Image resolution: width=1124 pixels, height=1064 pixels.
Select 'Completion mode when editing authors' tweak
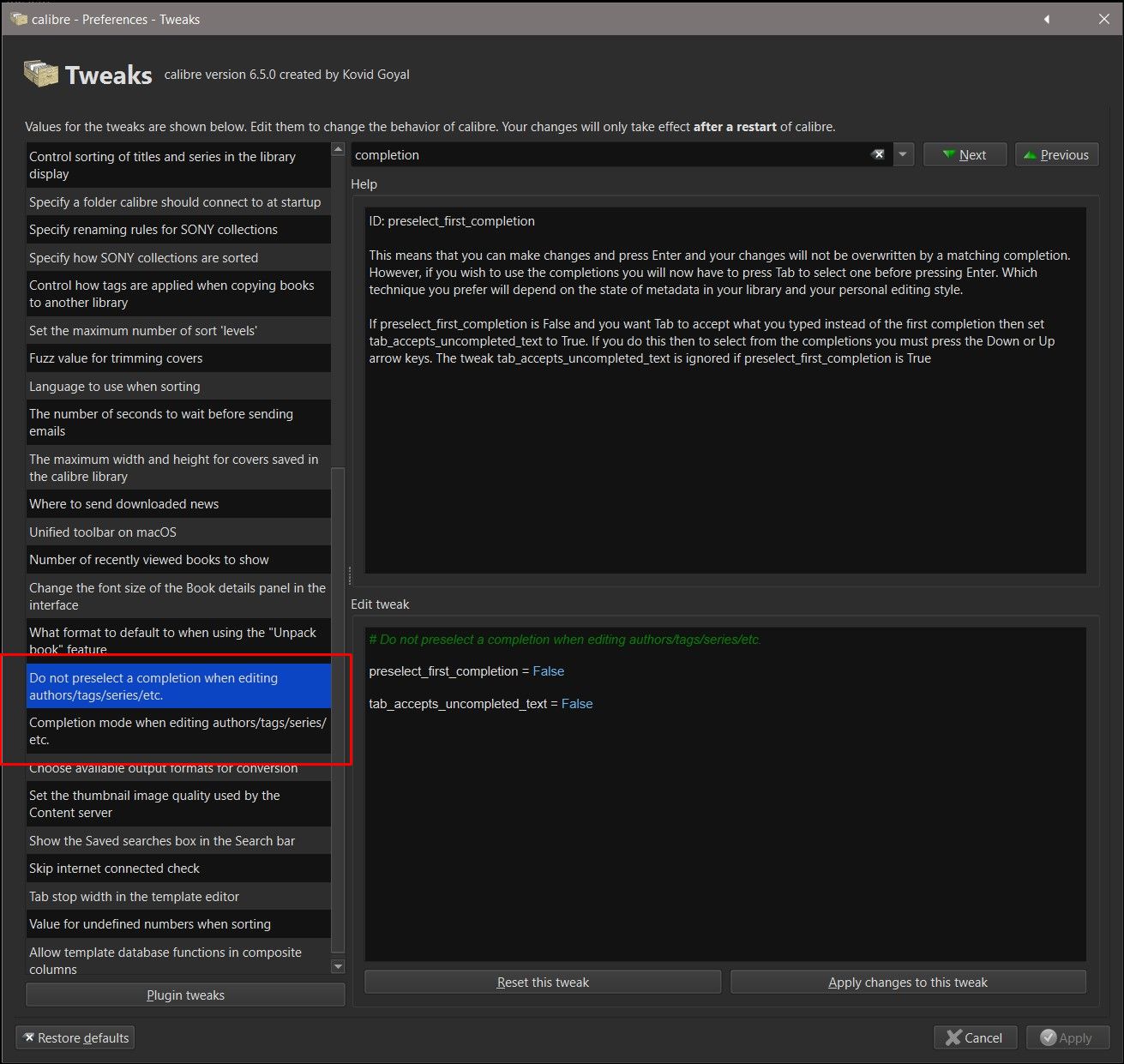[x=178, y=731]
